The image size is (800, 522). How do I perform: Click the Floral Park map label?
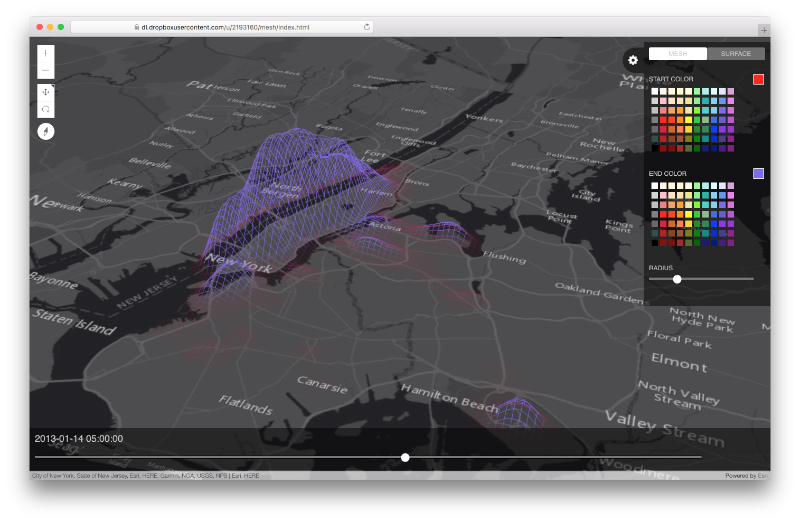[680, 339]
